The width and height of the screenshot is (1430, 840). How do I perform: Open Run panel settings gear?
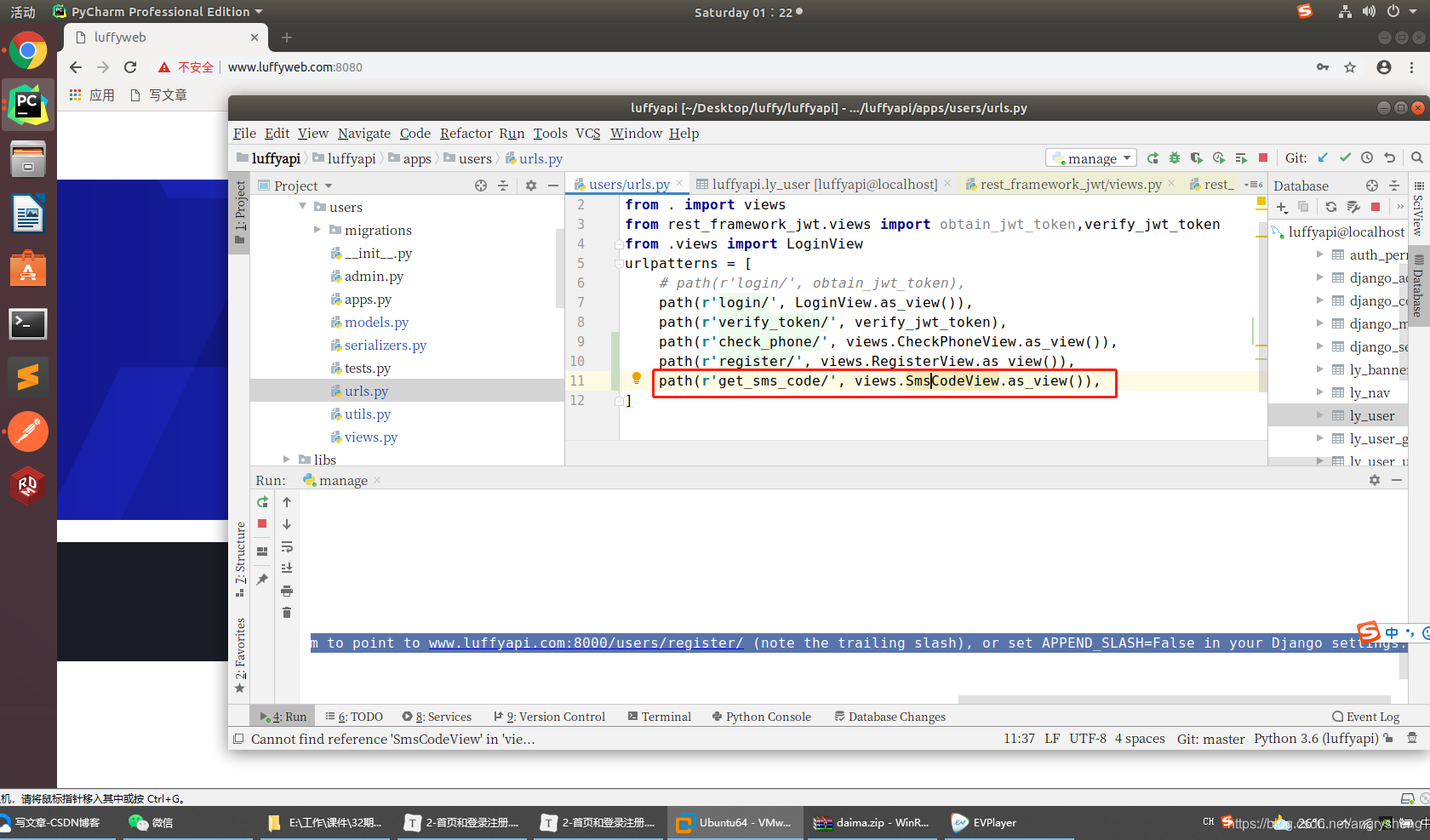point(1375,481)
